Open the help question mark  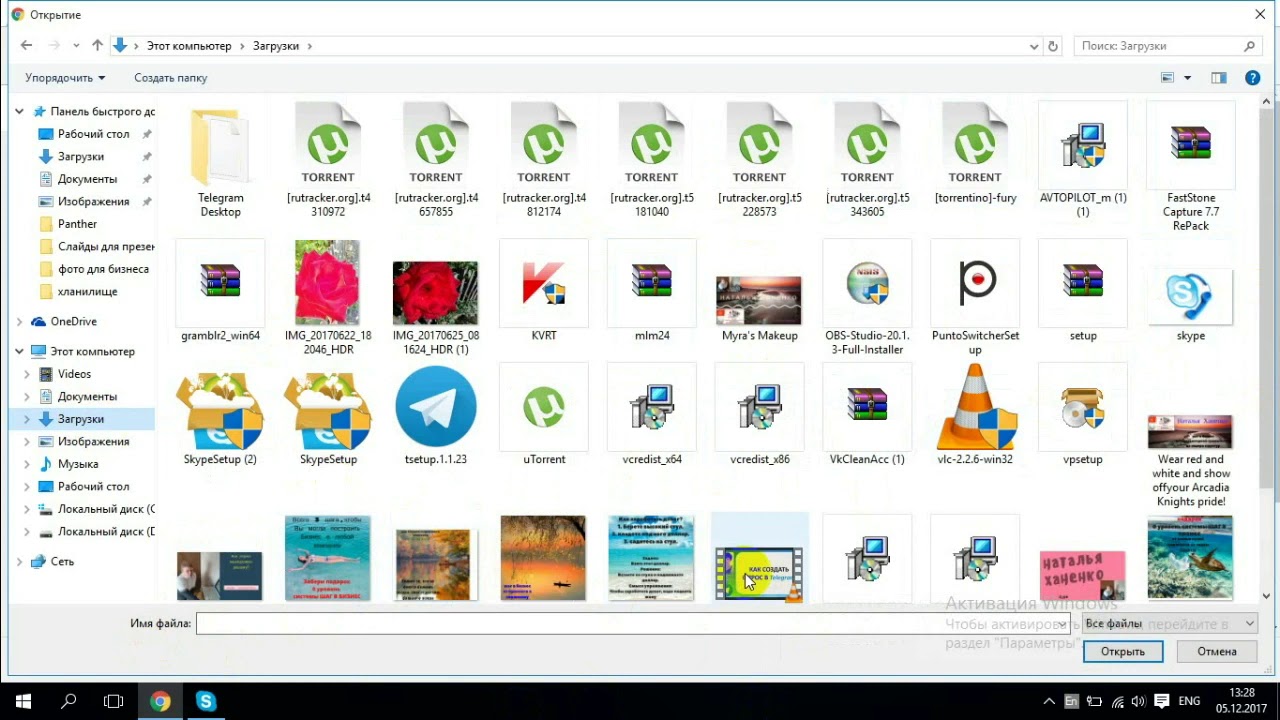tap(1252, 78)
